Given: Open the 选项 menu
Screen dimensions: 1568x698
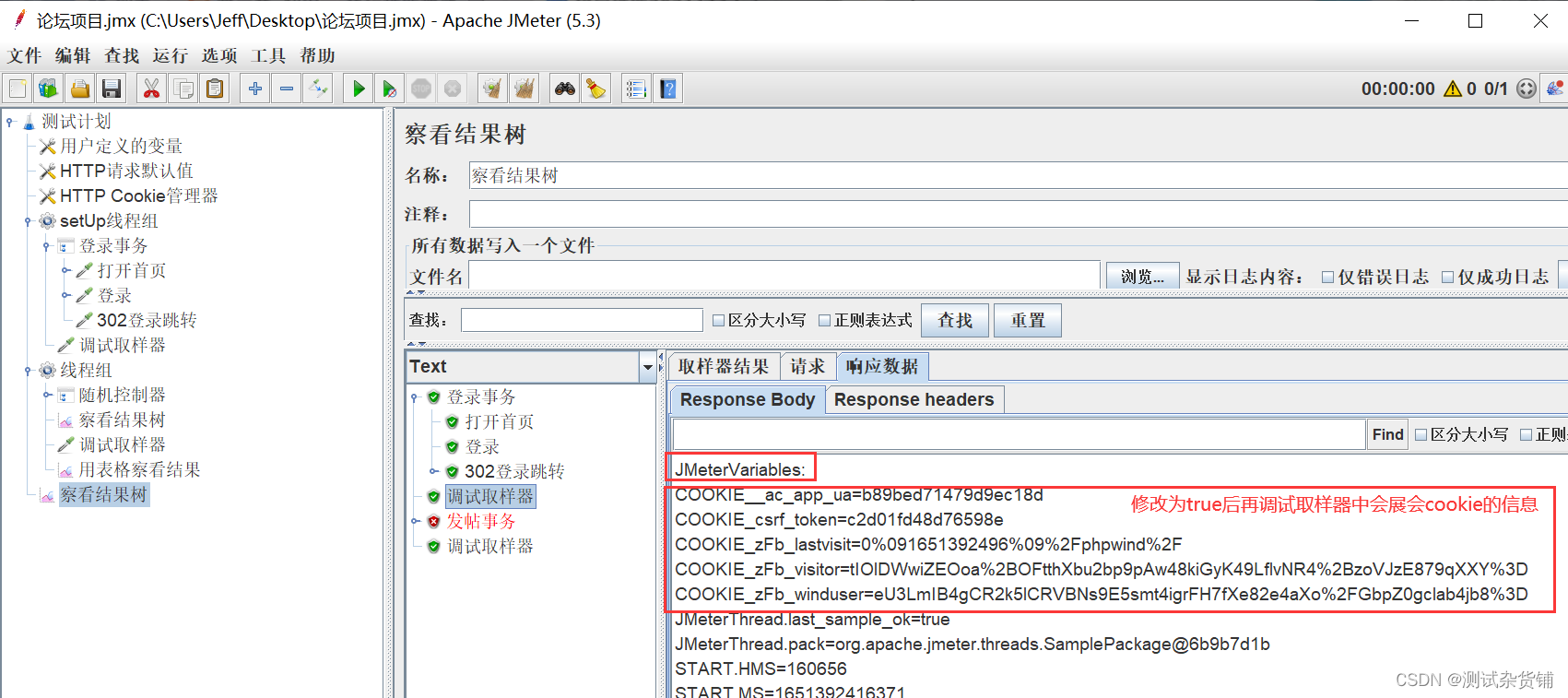Looking at the screenshot, I should click(x=219, y=55).
